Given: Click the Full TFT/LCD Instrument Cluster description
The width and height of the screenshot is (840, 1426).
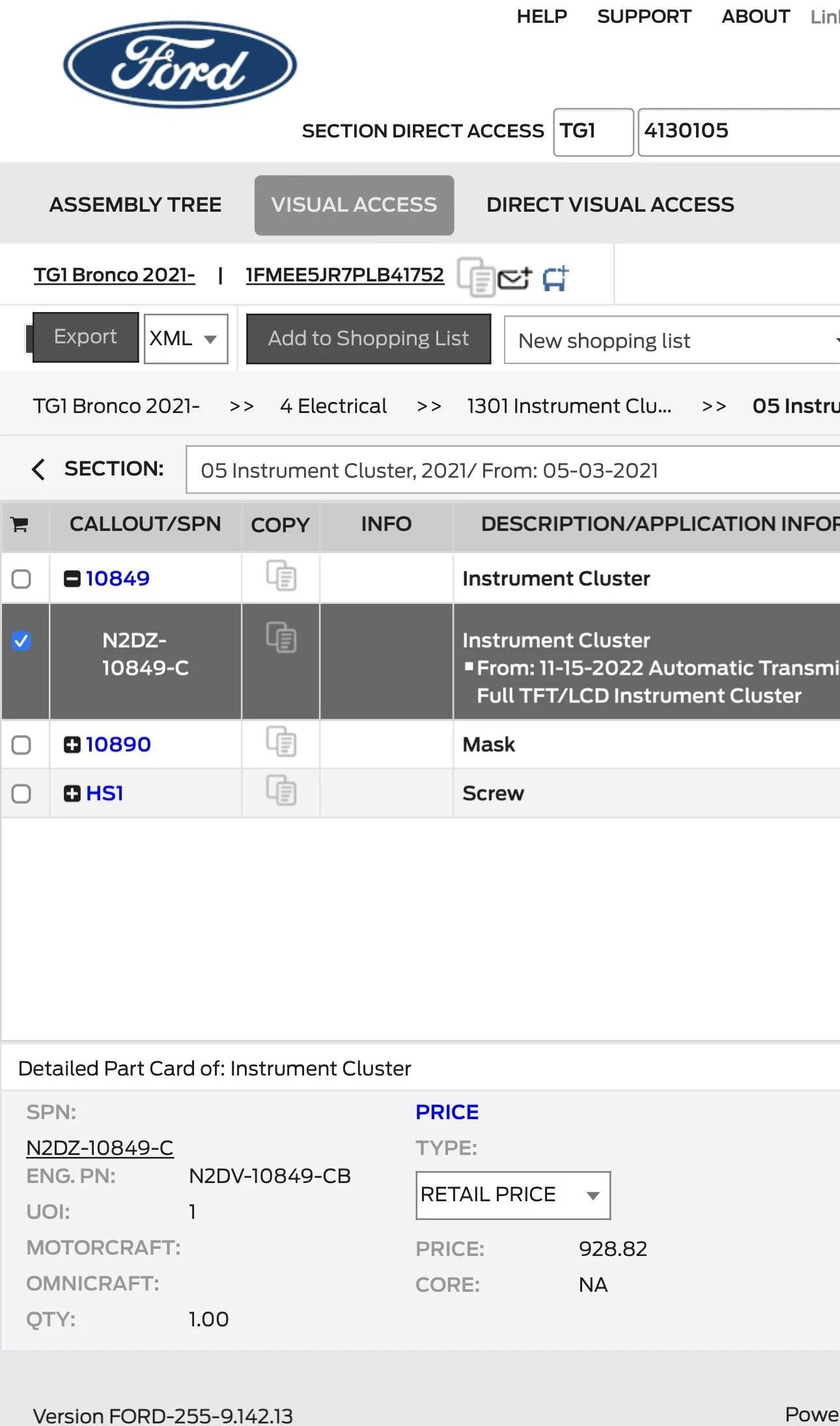Looking at the screenshot, I should click(639, 696).
